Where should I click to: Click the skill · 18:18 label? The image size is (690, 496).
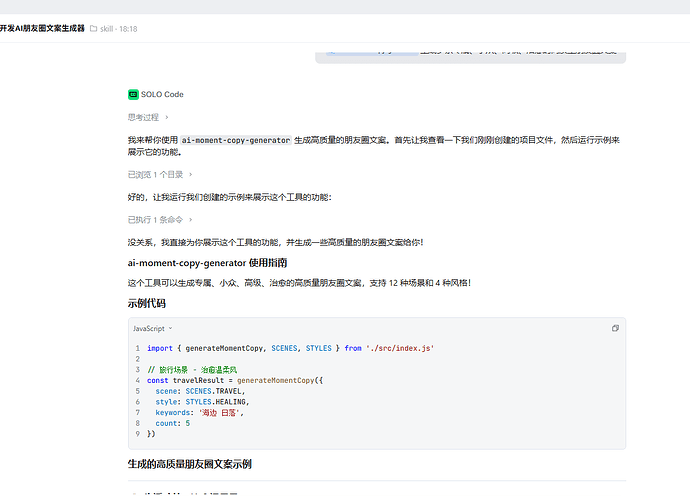pos(119,29)
